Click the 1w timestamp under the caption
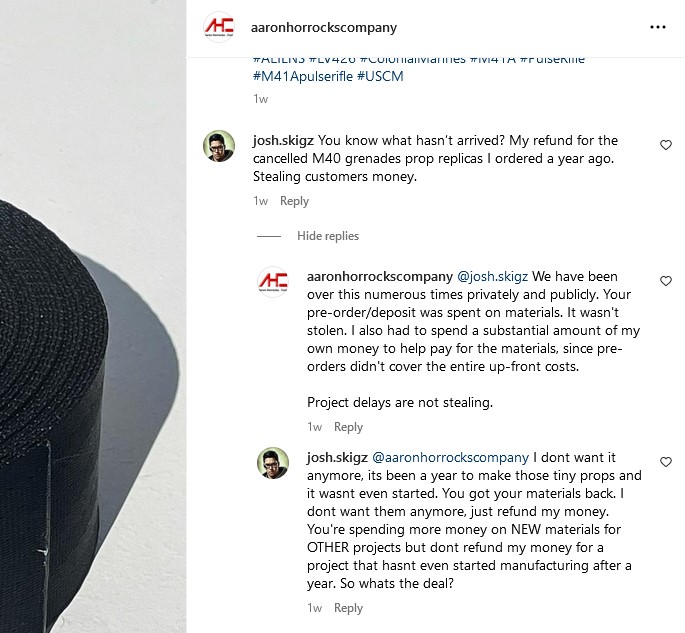Image resolution: width=685 pixels, height=633 pixels. (x=260, y=99)
